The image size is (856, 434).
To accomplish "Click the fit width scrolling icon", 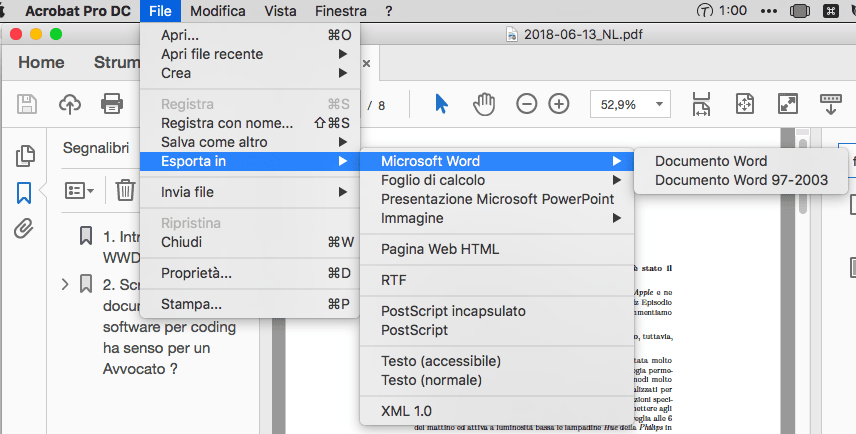I will 702,104.
